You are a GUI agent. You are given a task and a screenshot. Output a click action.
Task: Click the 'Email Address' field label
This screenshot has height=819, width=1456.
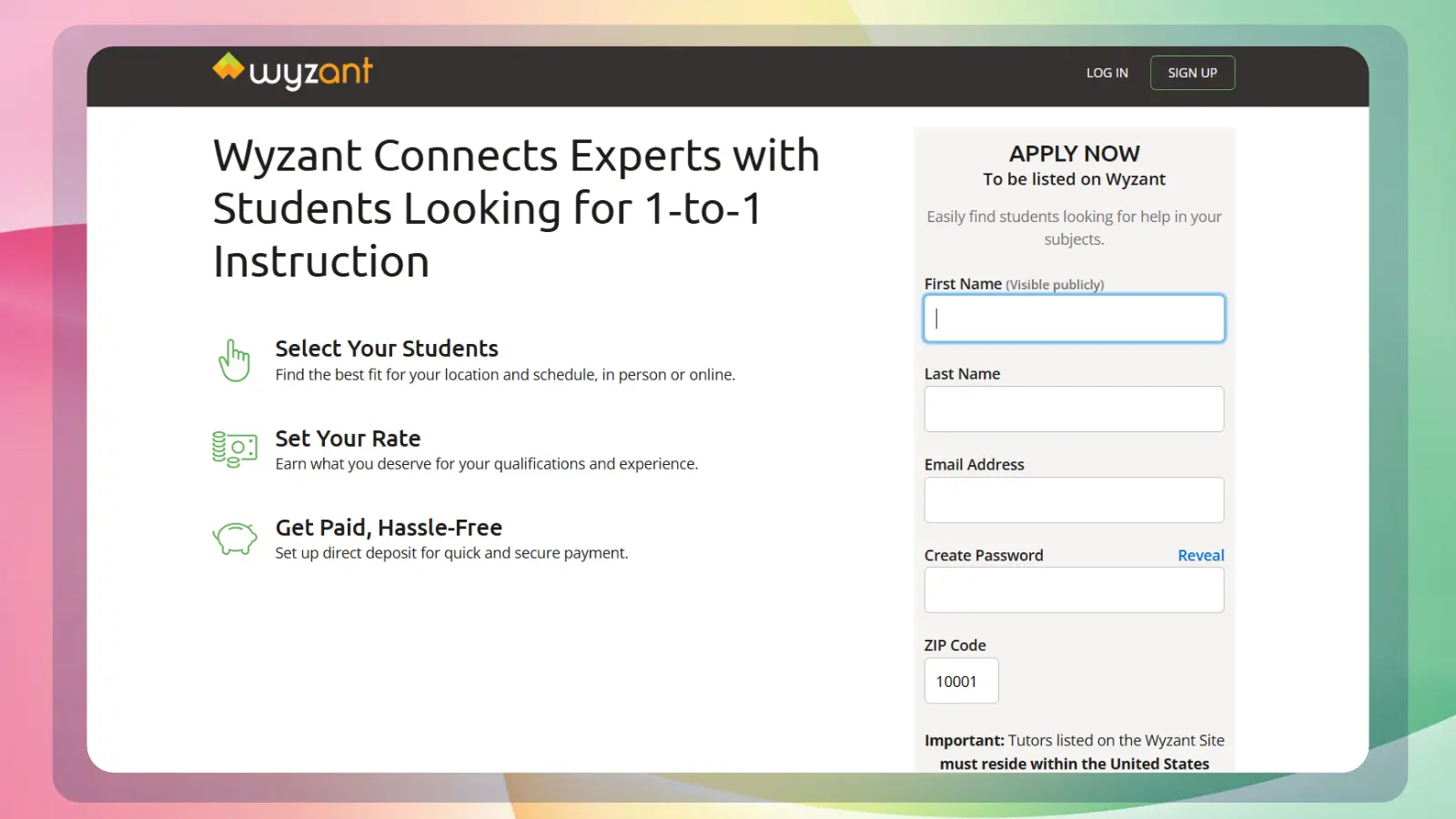click(974, 465)
